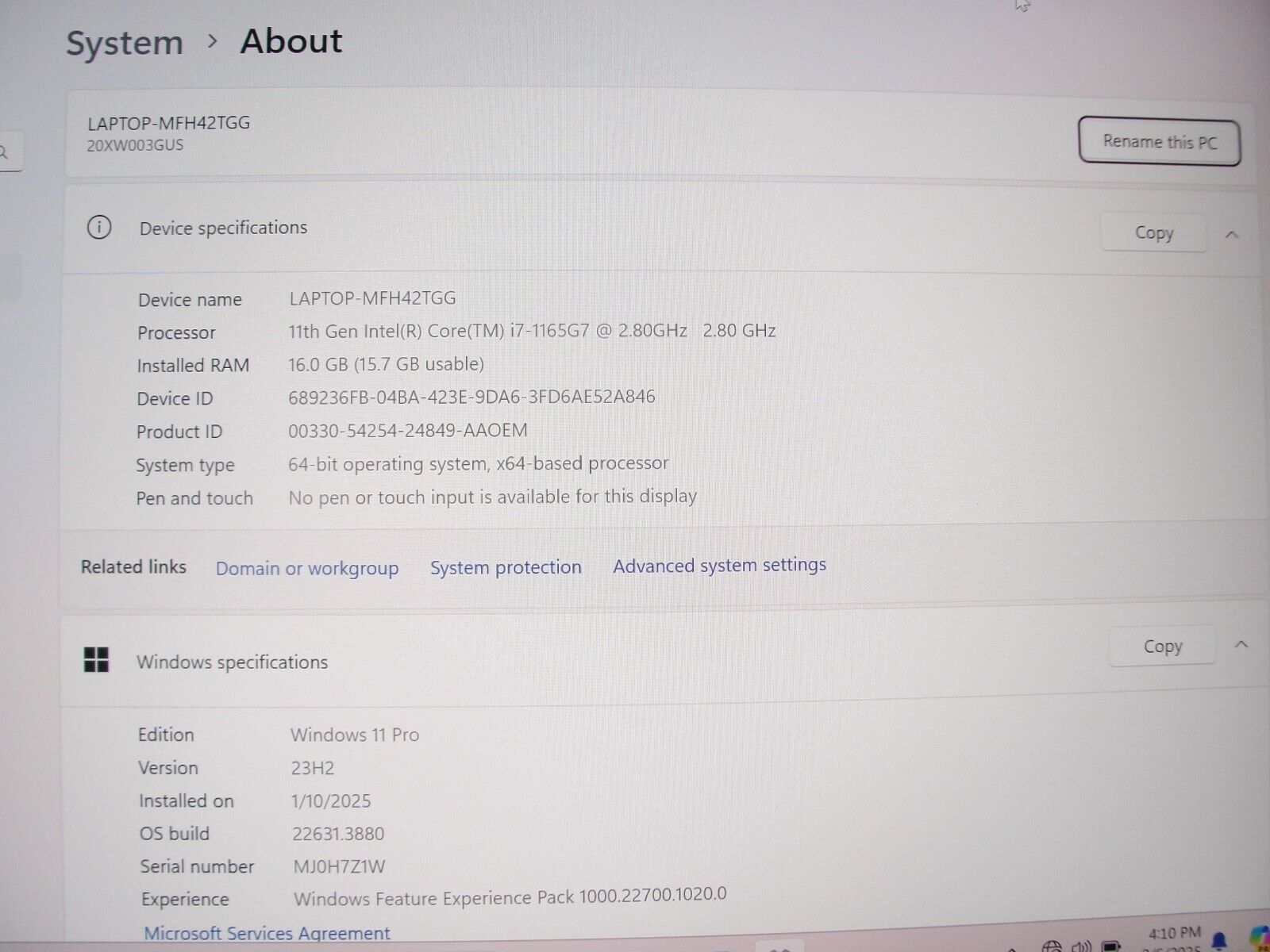Check the battery icon in the system tray
The image size is (1270, 952).
click(x=1110, y=946)
